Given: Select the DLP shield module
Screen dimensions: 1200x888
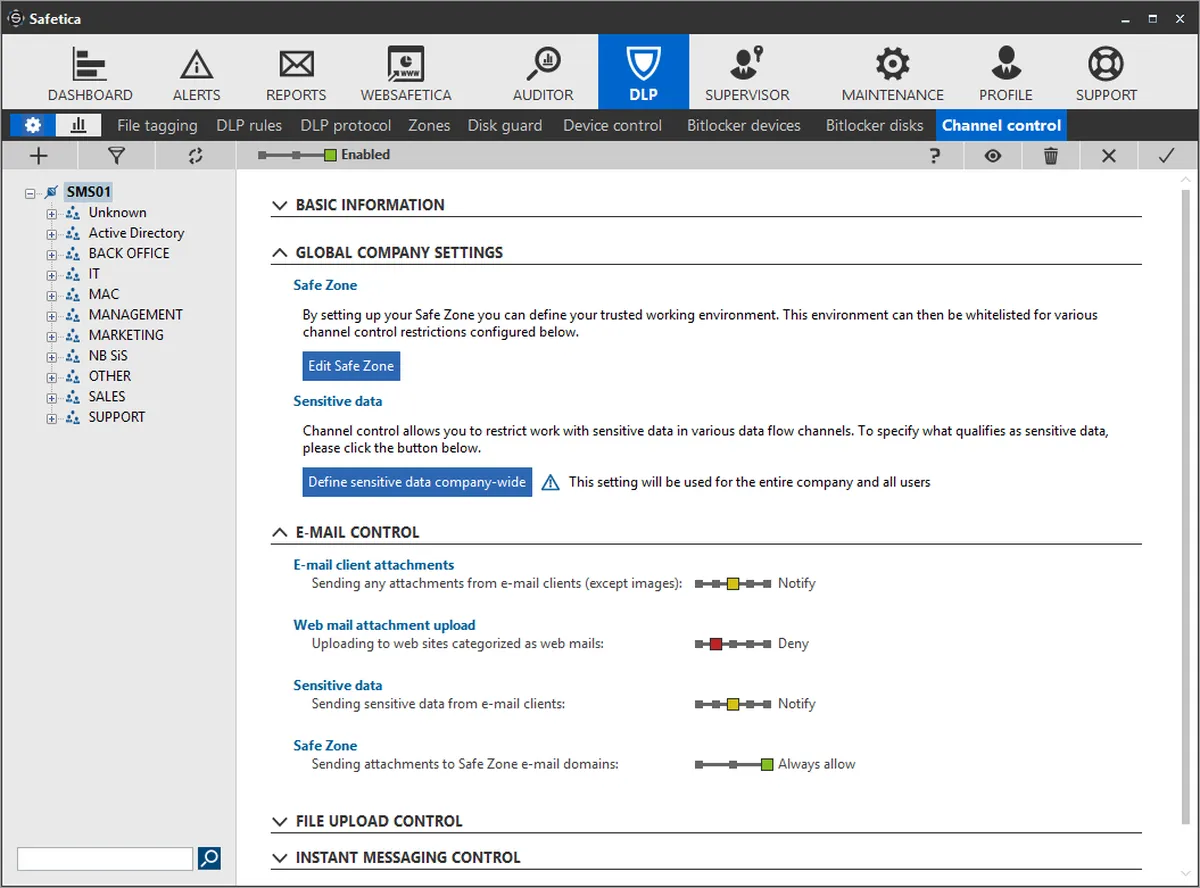Looking at the screenshot, I should point(643,72).
